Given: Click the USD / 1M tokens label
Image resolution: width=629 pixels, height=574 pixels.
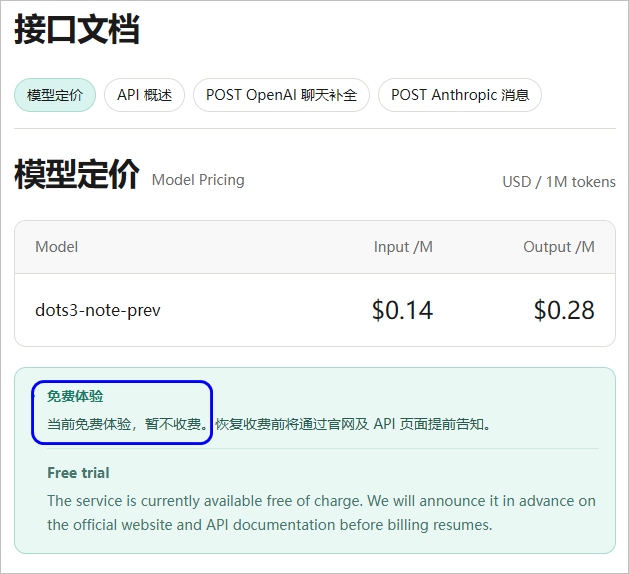Looking at the screenshot, I should point(559,182).
